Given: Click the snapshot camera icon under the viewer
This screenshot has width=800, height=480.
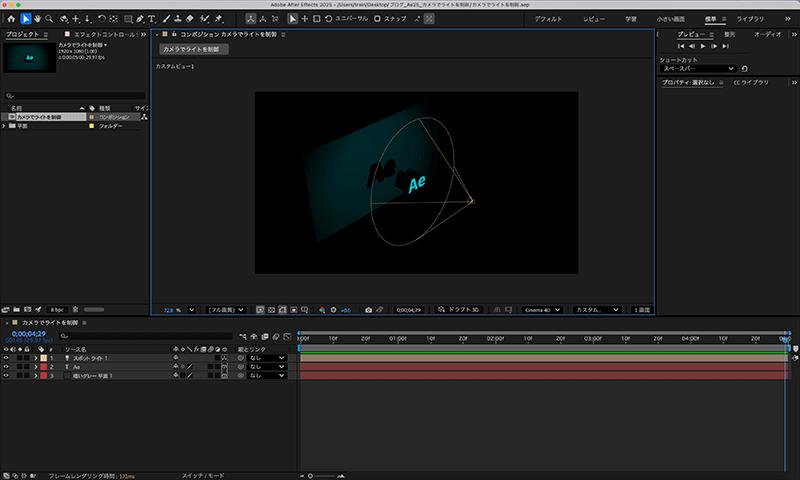Looking at the screenshot, I should (370, 310).
